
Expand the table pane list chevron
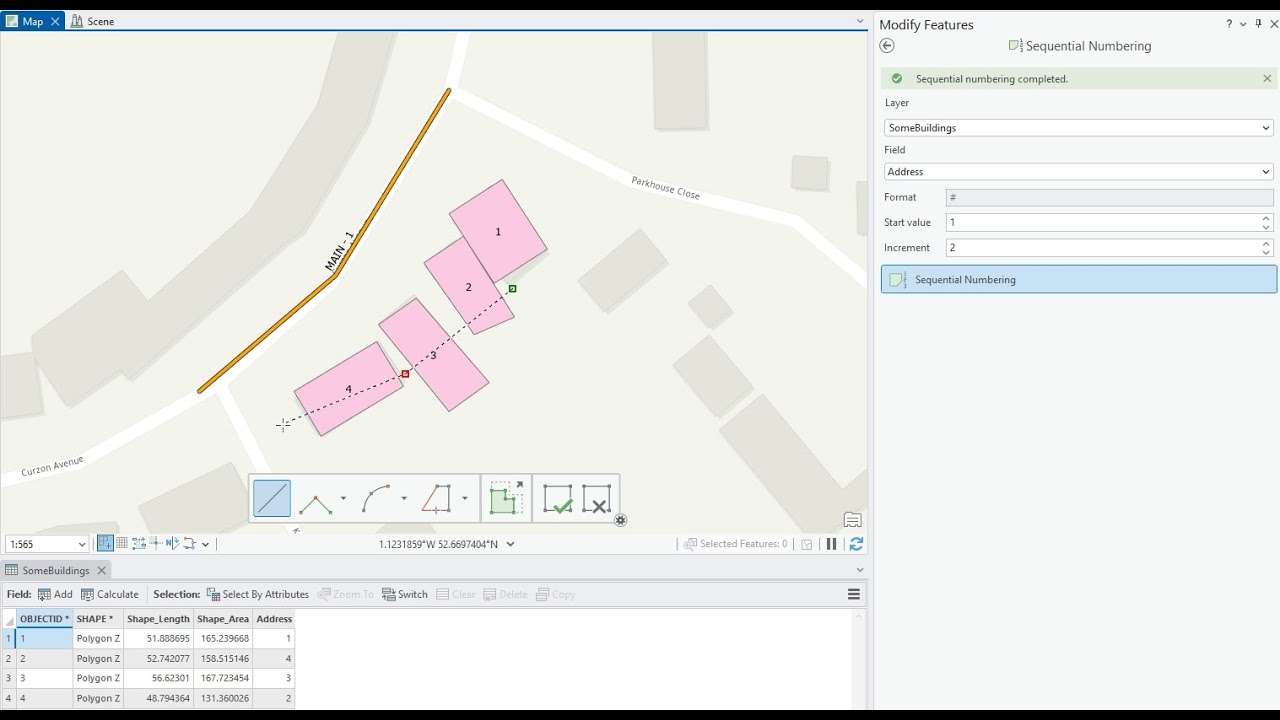860,570
